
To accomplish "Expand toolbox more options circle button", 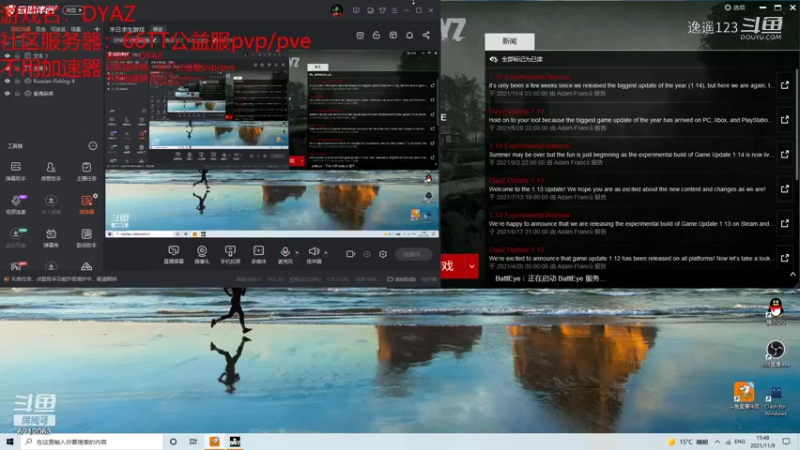I will point(92,146).
